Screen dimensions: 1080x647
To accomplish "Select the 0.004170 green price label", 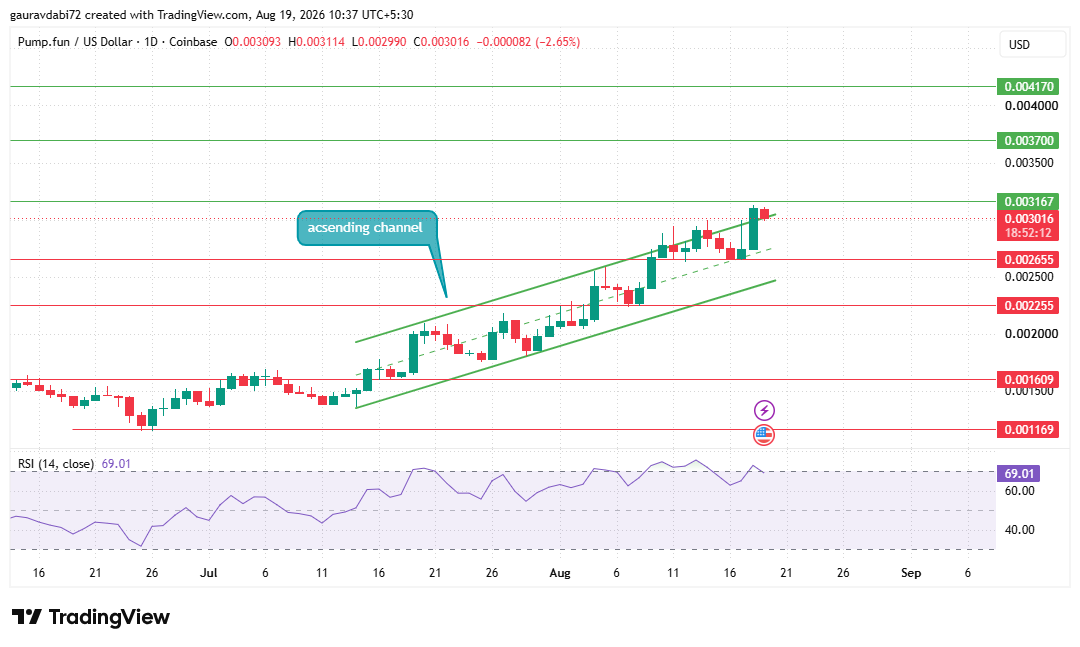I will pos(1028,87).
